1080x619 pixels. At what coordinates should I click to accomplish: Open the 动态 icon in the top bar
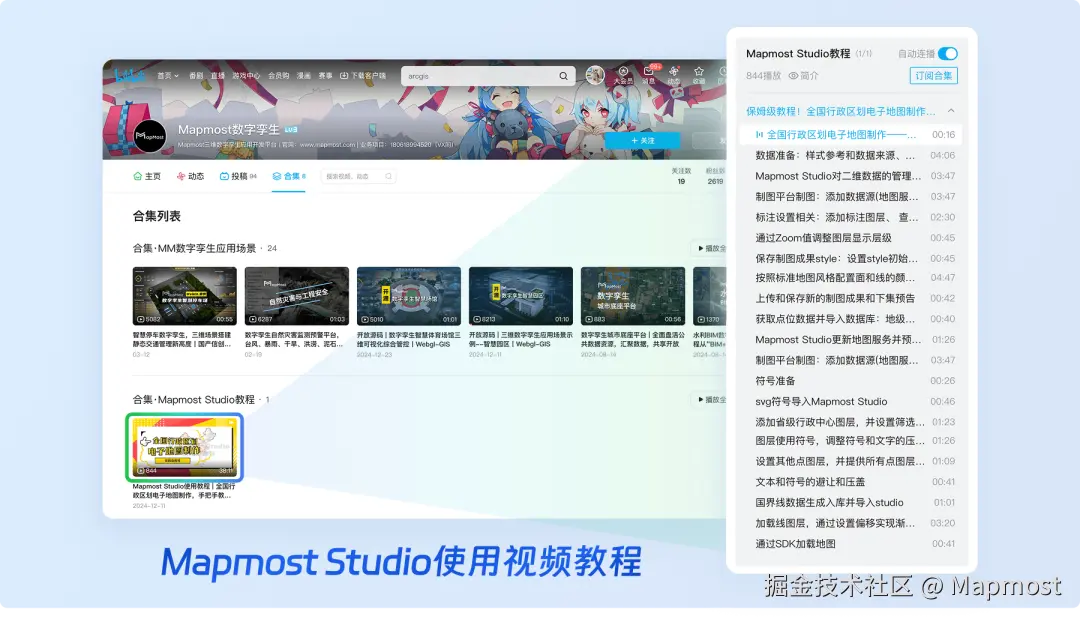click(x=674, y=75)
